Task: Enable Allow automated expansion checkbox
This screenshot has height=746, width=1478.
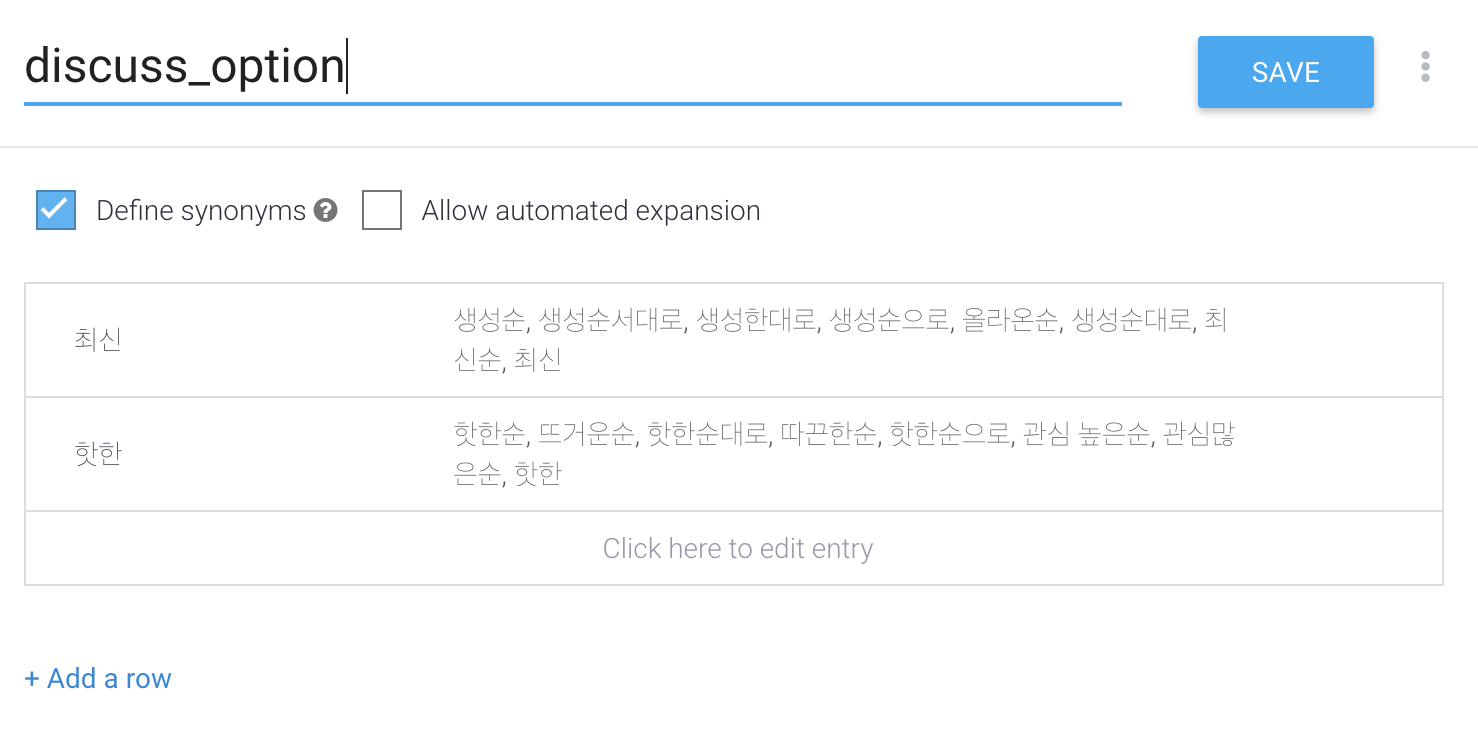Action: tap(382, 211)
